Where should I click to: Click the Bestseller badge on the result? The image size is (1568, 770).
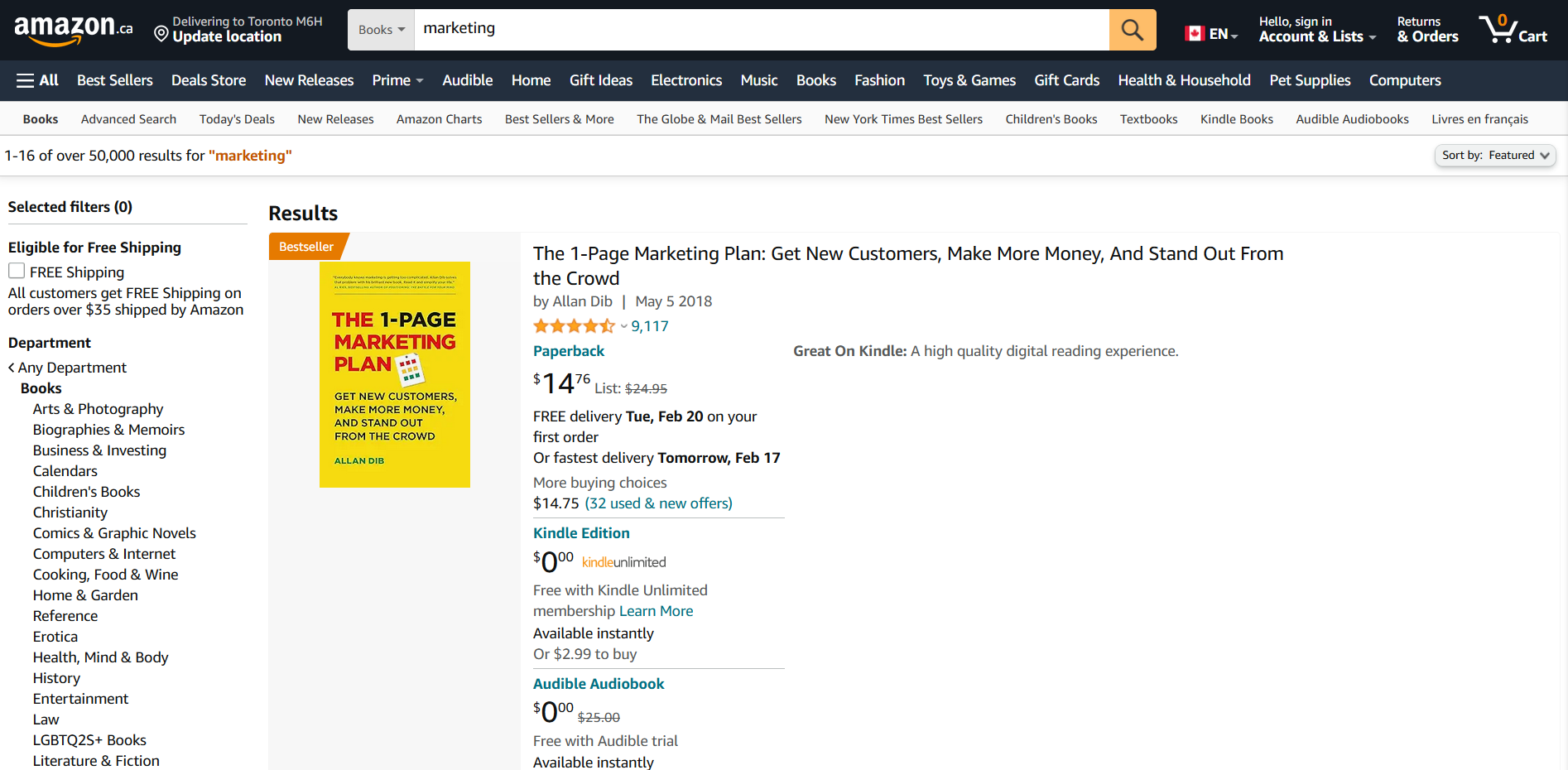(x=307, y=247)
